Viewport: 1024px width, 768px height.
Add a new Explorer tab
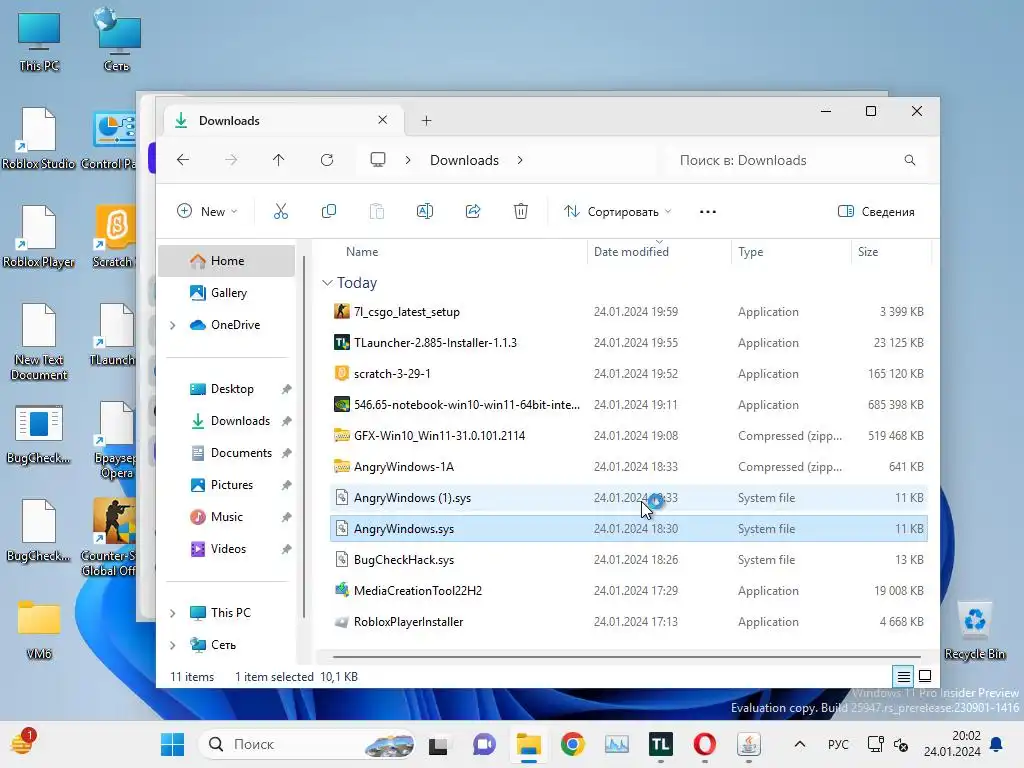click(x=426, y=121)
